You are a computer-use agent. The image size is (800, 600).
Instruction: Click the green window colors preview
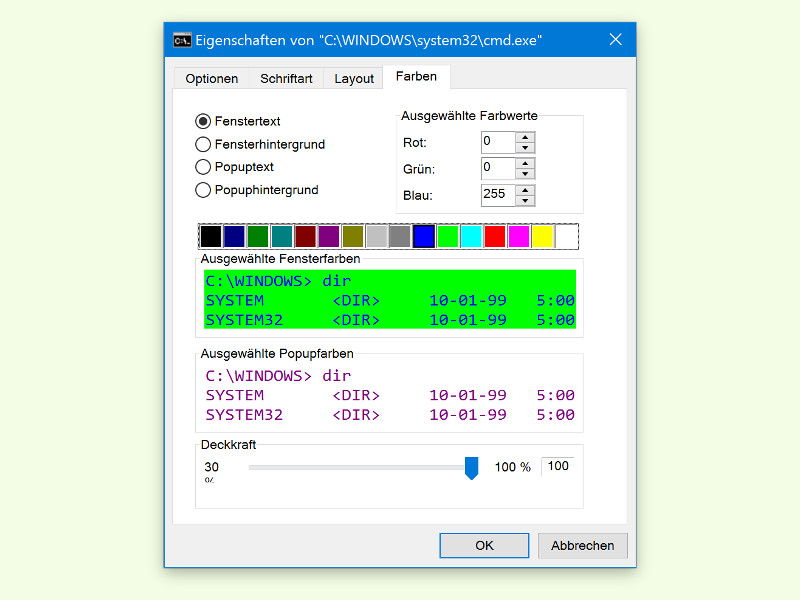(390, 299)
